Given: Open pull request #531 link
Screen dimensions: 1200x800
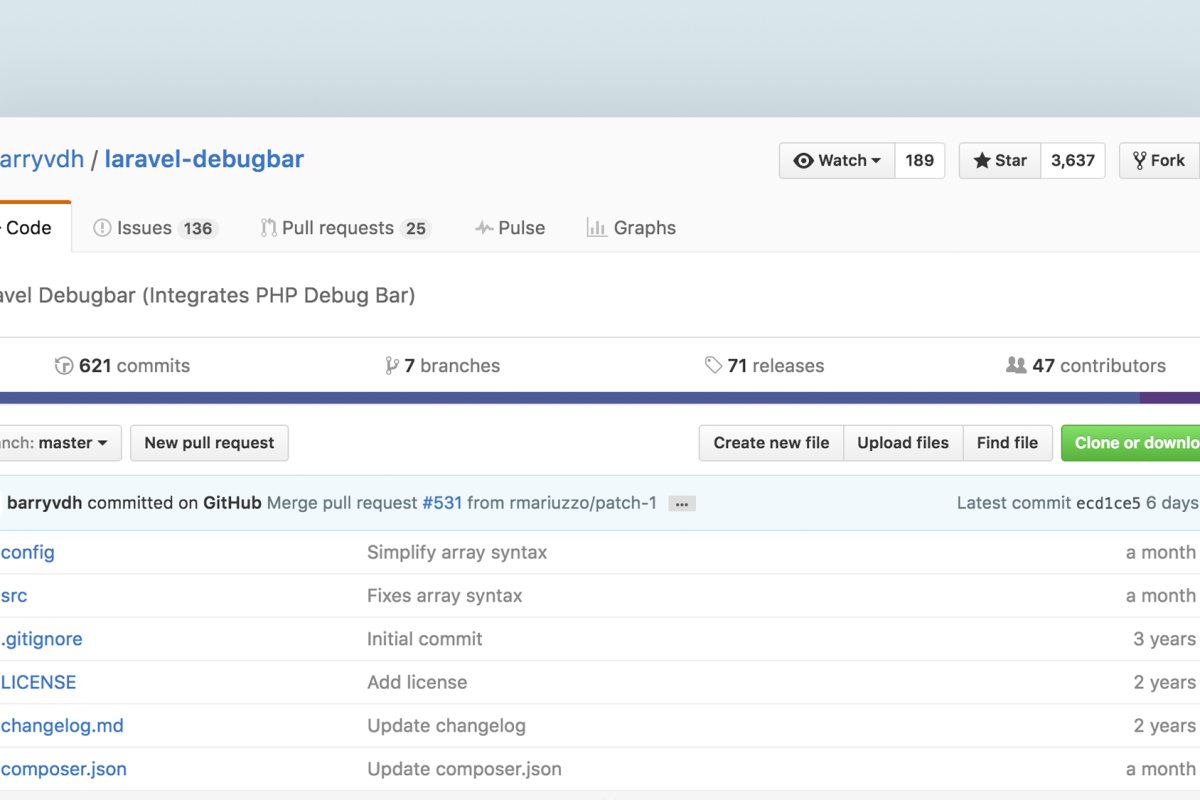Looking at the screenshot, I should point(442,503).
